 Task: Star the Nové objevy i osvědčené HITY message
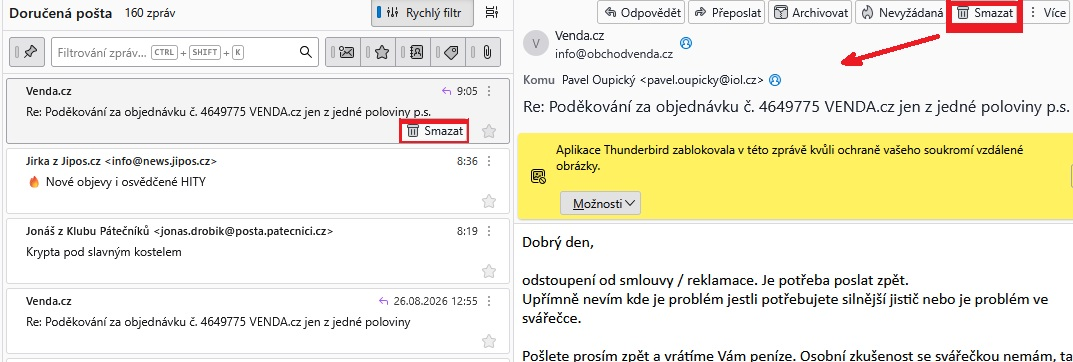click(x=489, y=201)
